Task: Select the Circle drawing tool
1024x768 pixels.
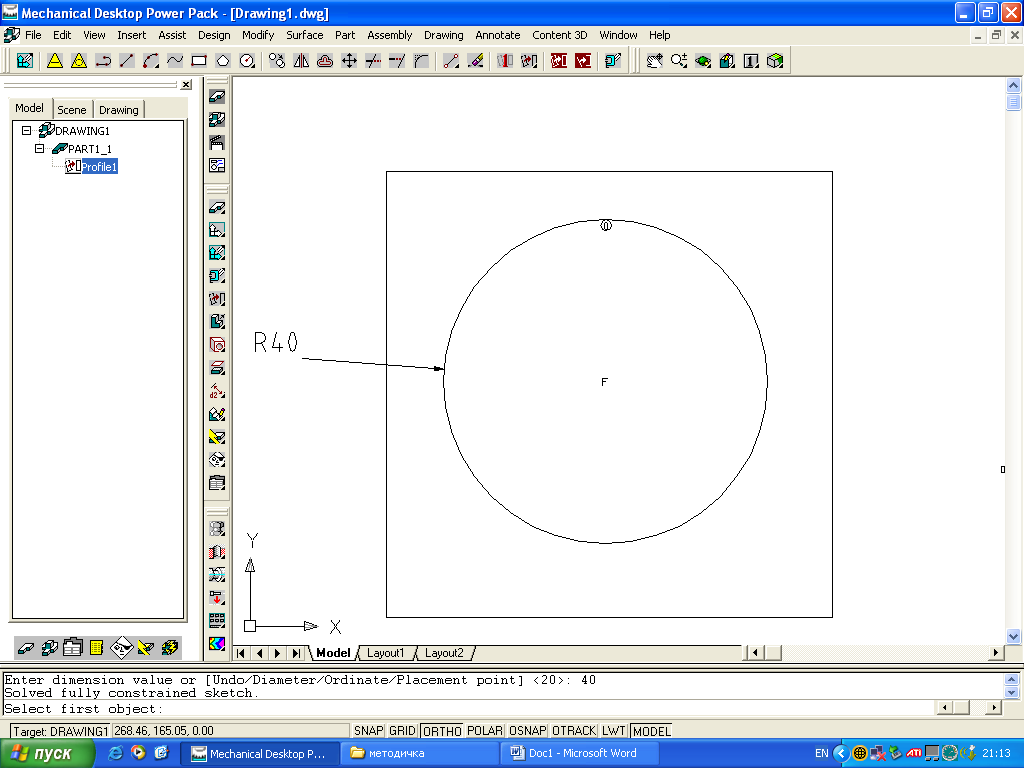Action: click(247, 61)
